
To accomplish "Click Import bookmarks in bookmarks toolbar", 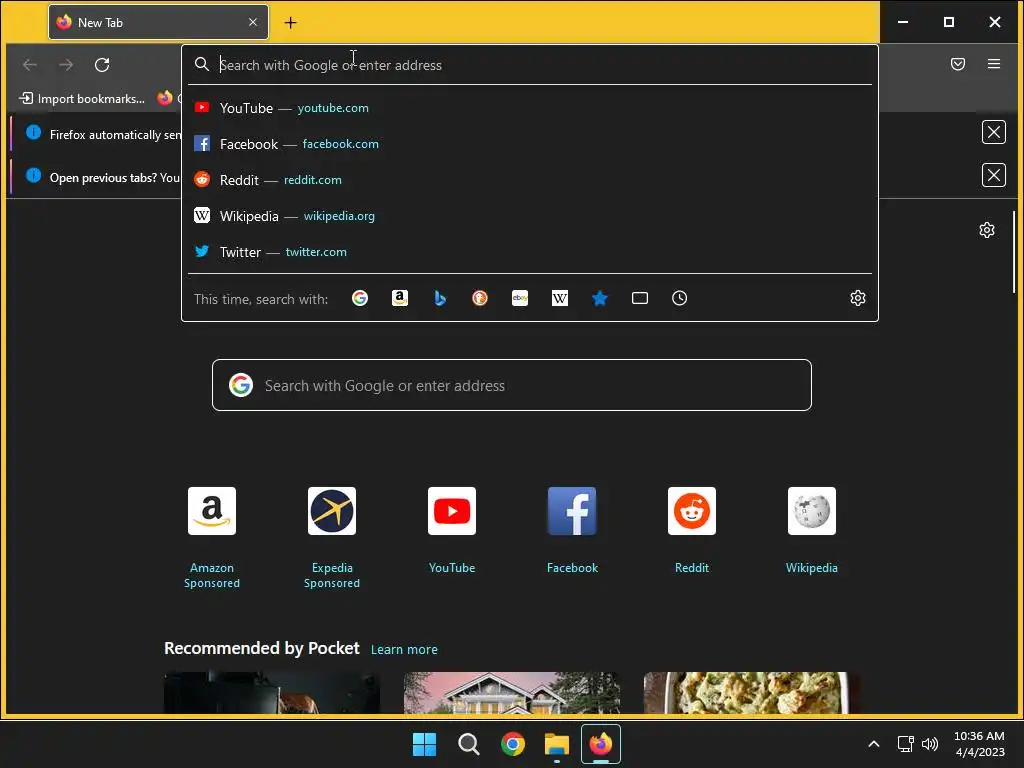I will [x=82, y=99].
